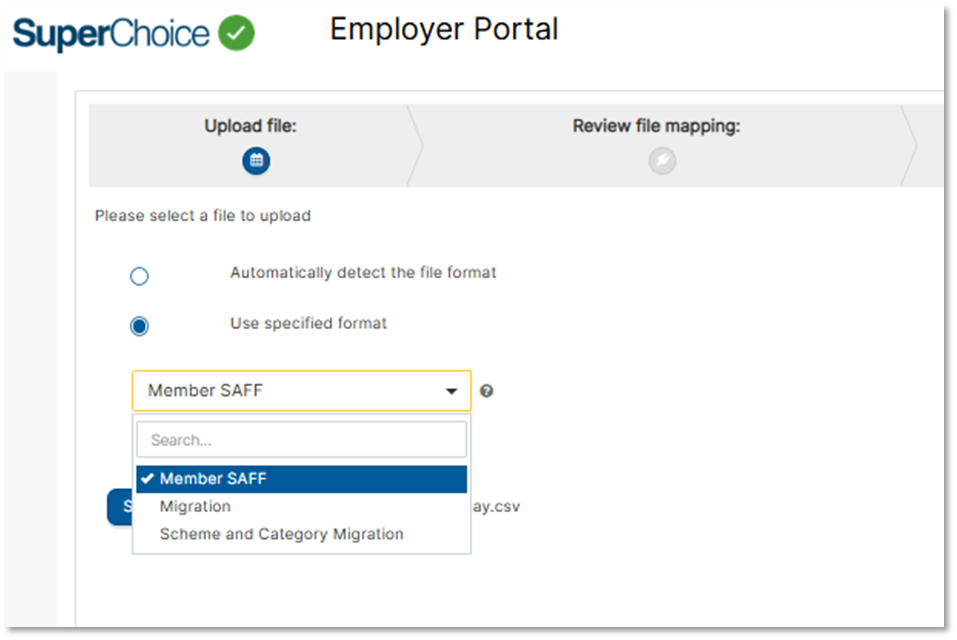957x640 pixels.
Task: Click the green checkmark in the SuperChoice logo
Action: point(237,32)
